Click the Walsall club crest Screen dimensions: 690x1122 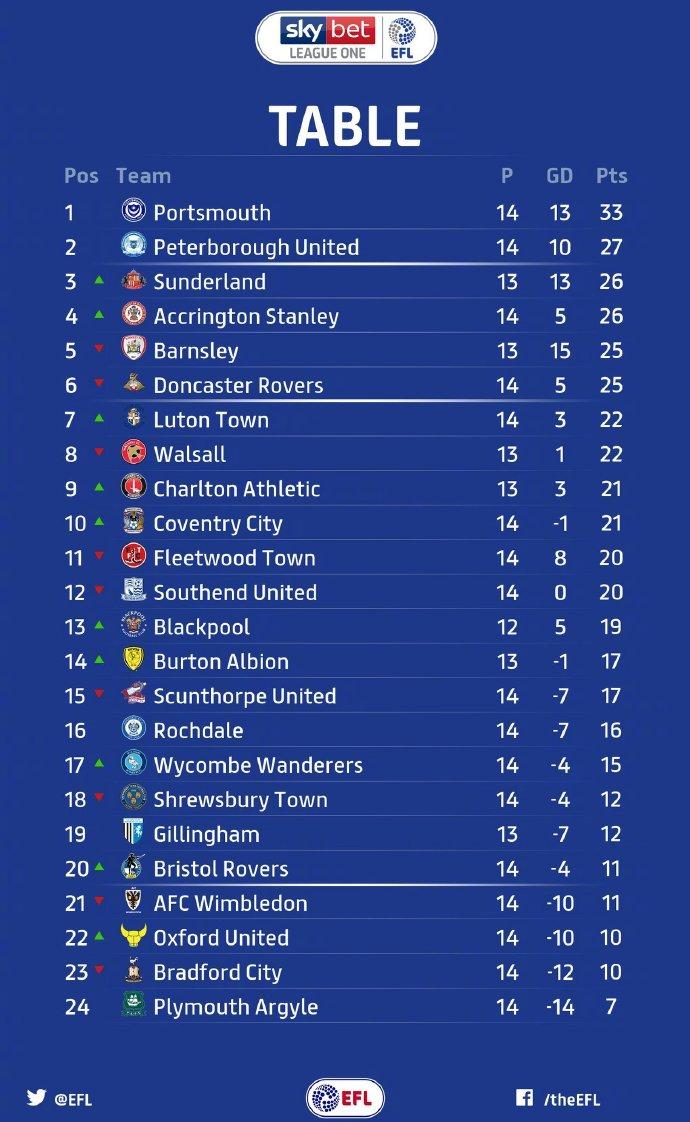tap(133, 453)
